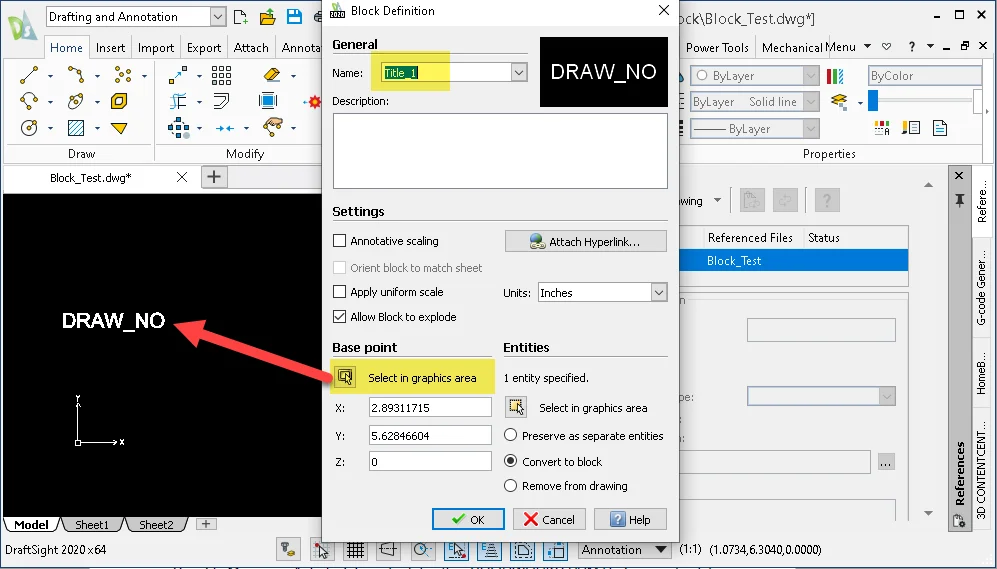This screenshot has height=569, width=997.
Task: Open Help for Block Definition
Action: click(630, 519)
